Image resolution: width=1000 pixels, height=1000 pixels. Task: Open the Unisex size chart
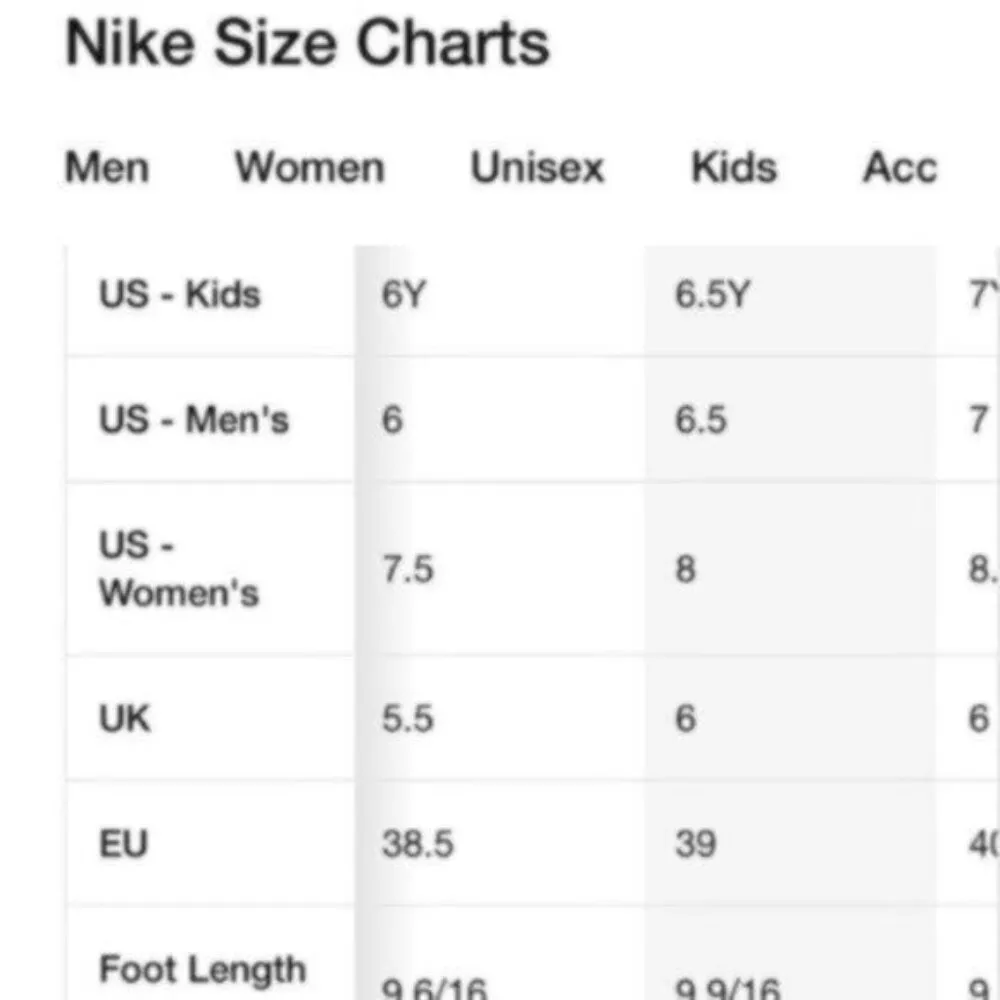click(537, 168)
